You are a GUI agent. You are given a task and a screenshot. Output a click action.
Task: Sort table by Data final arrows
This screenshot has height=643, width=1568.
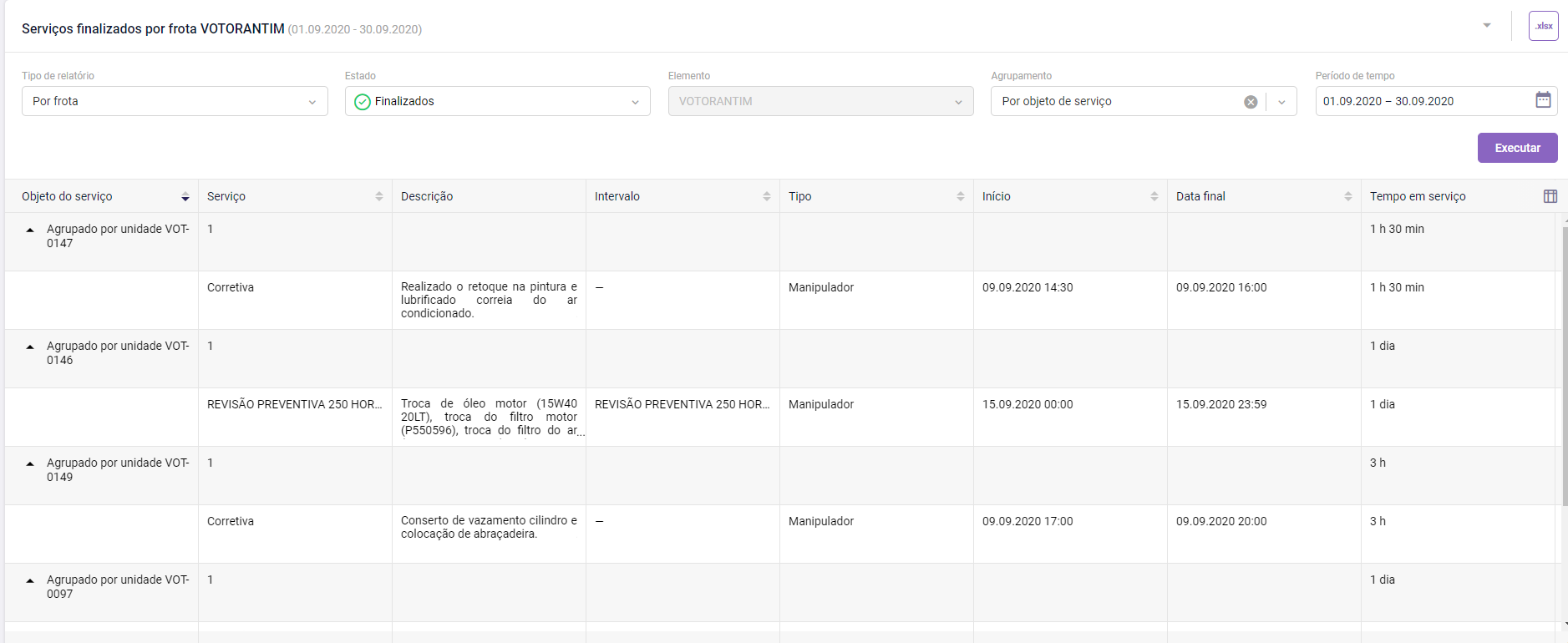[x=1348, y=196]
